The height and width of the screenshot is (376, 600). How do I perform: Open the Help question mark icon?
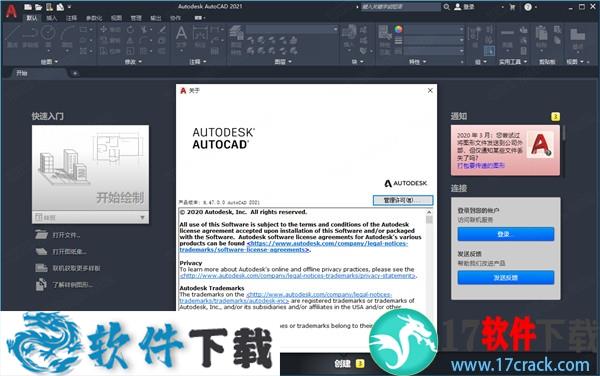click(528, 7)
